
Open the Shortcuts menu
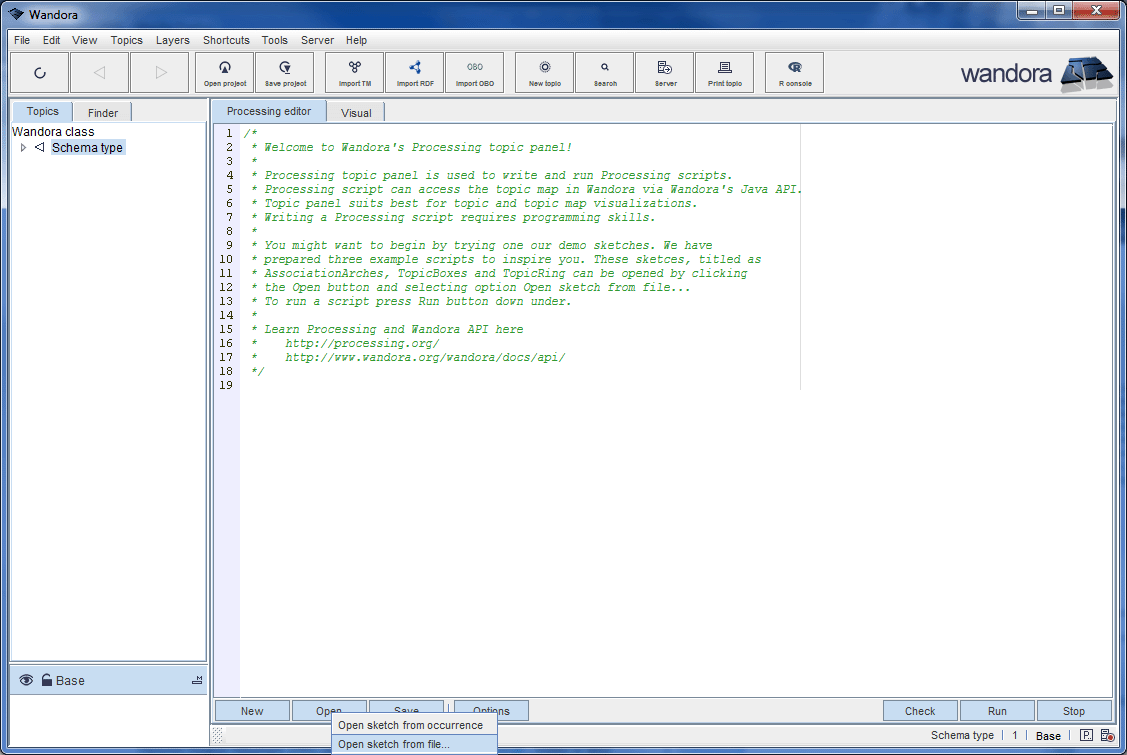point(226,40)
